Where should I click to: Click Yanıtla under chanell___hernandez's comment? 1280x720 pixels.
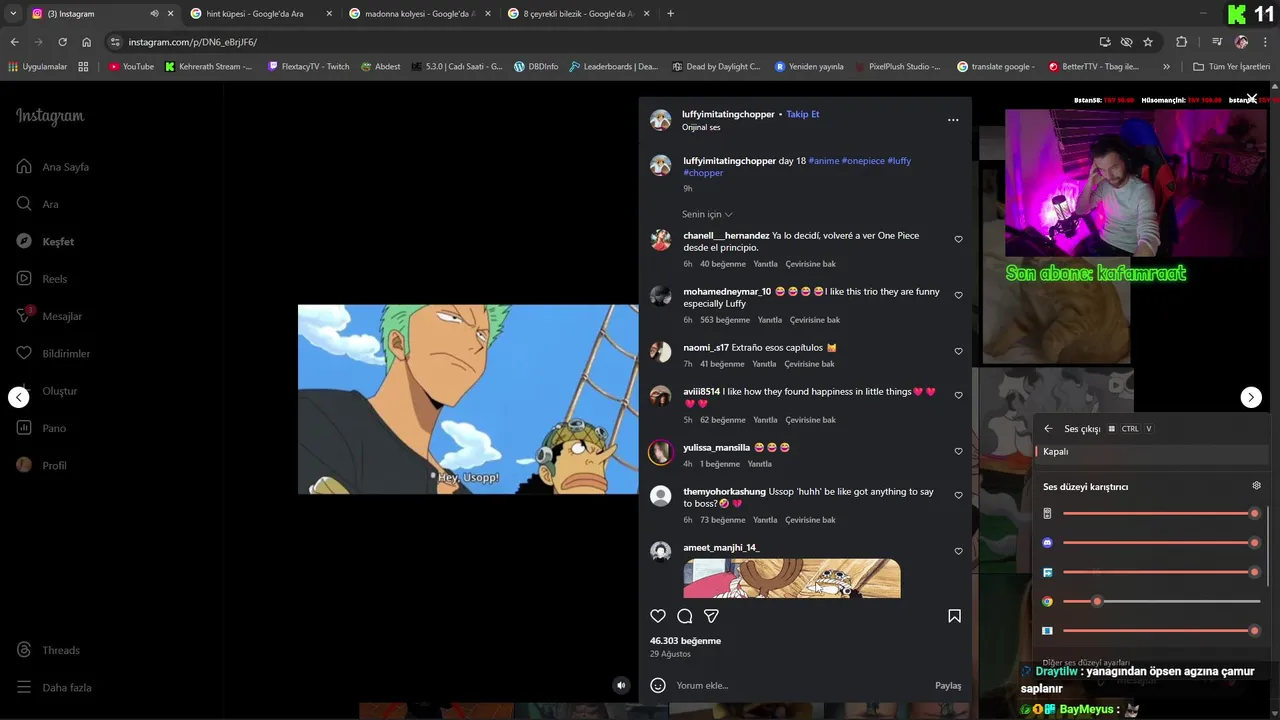765,264
